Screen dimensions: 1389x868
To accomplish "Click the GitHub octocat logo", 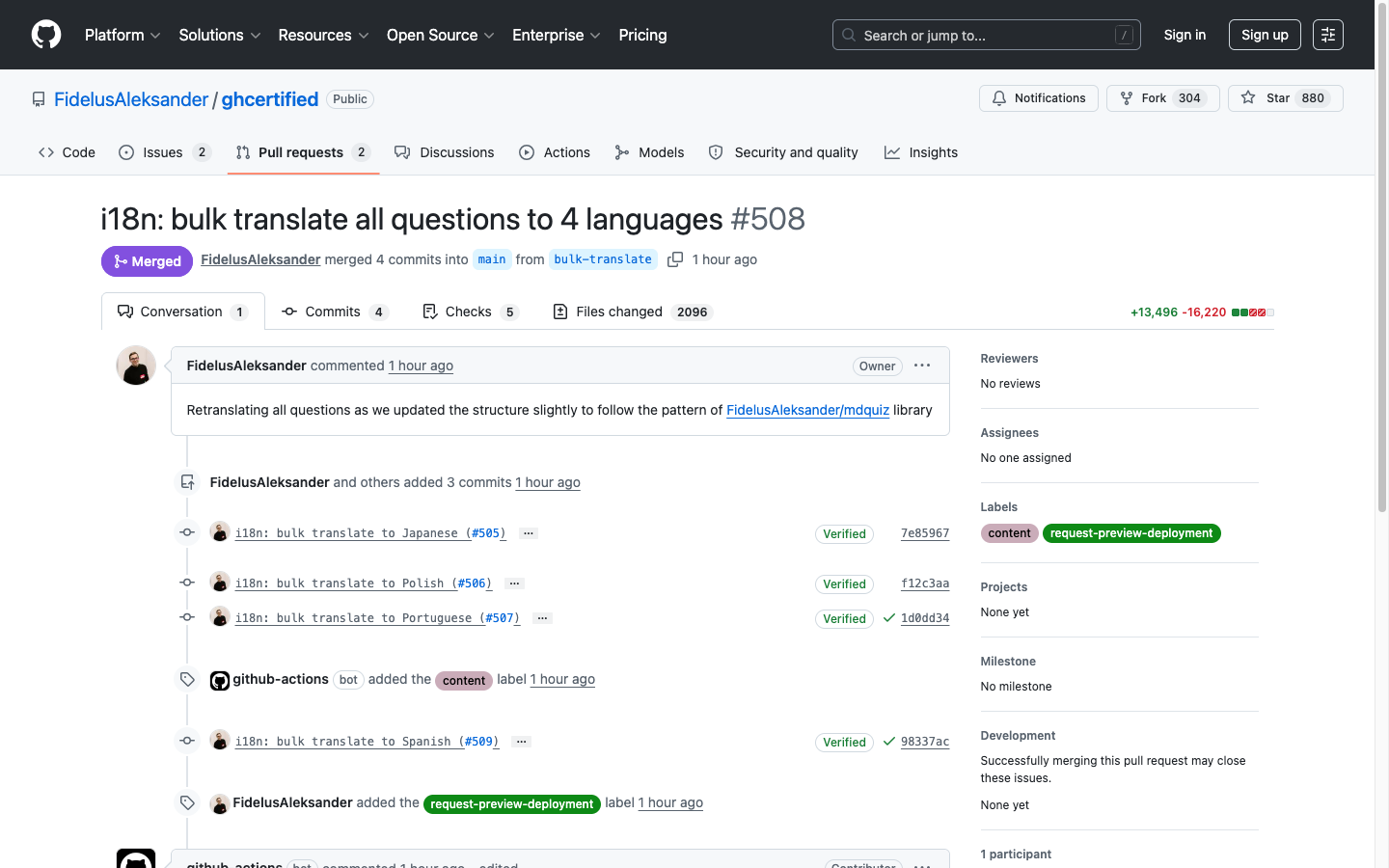I will click(45, 34).
